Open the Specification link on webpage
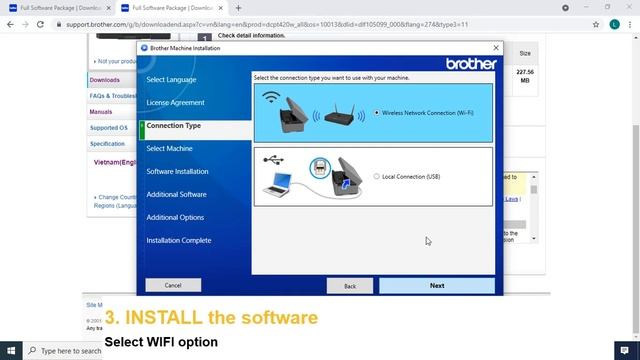 point(107,144)
